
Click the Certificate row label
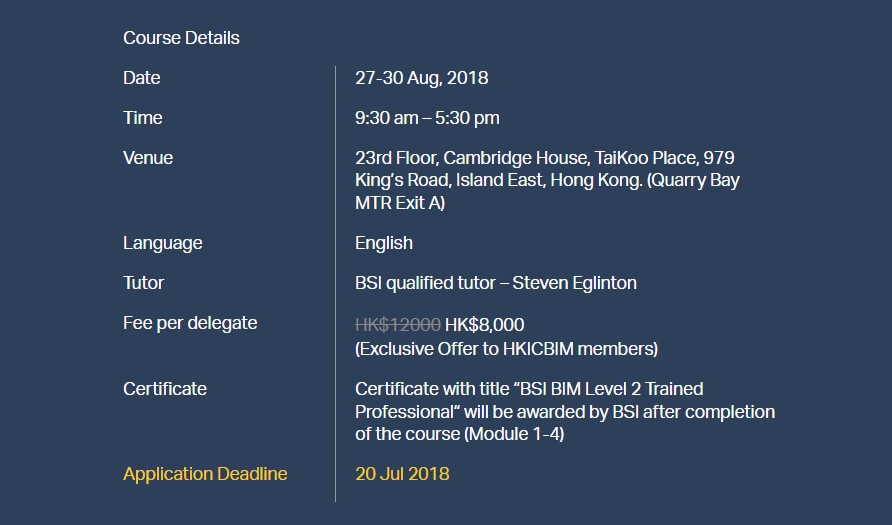click(165, 389)
